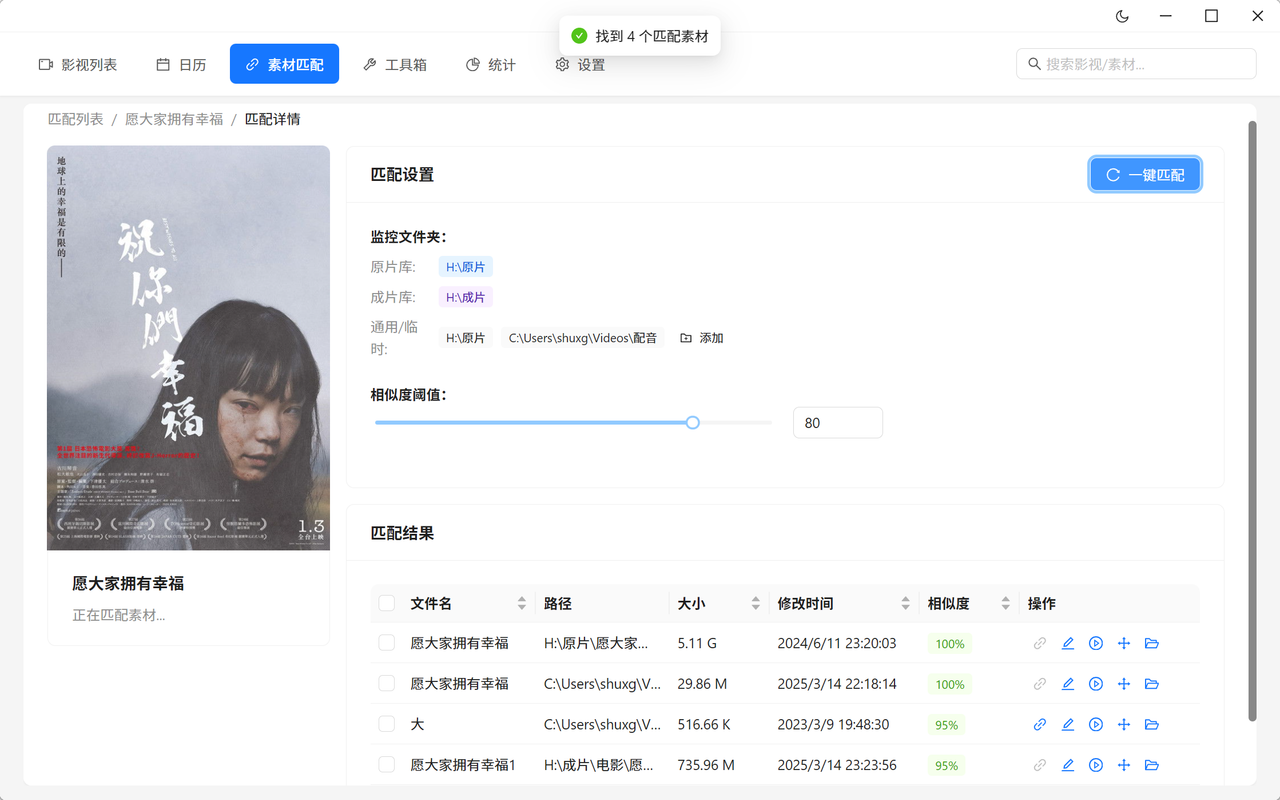1280x800 pixels.
Task: Select the 素材匹配 tab
Action: coord(284,64)
